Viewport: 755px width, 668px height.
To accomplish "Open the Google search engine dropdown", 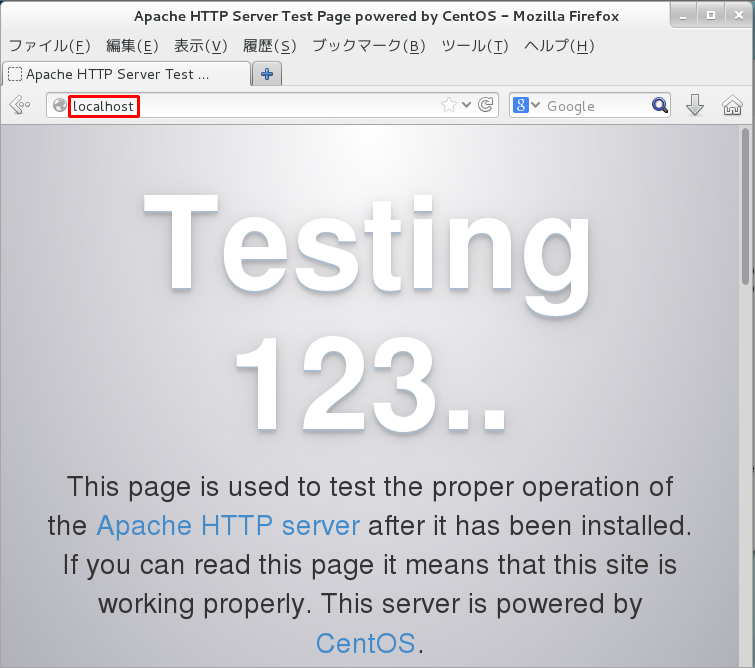I will 526,105.
